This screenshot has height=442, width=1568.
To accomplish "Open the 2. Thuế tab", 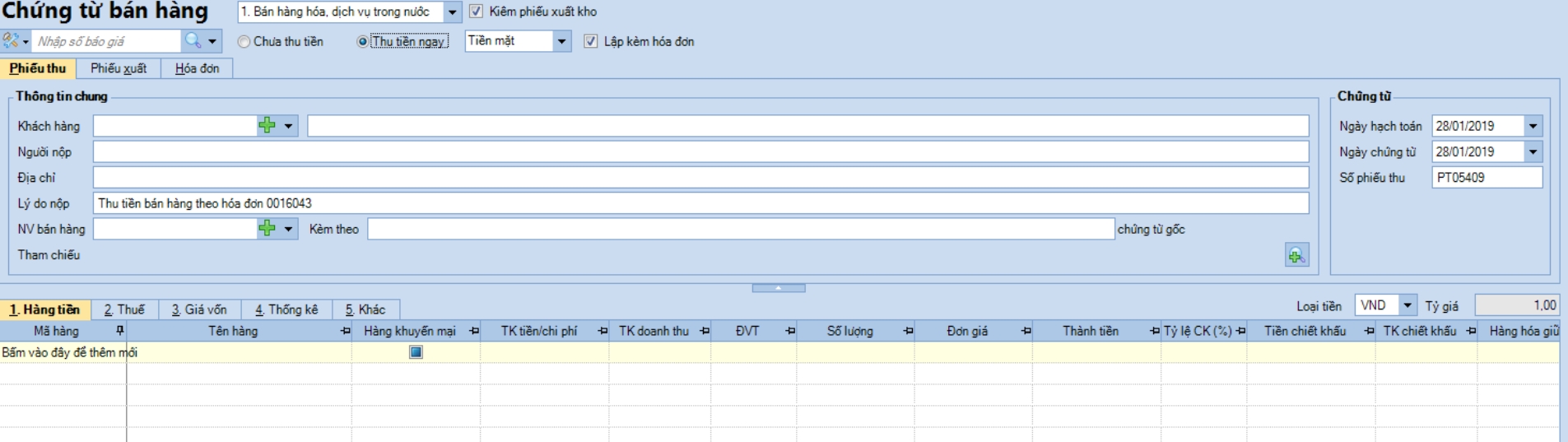I will pyautogui.click(x=124, y=309).
